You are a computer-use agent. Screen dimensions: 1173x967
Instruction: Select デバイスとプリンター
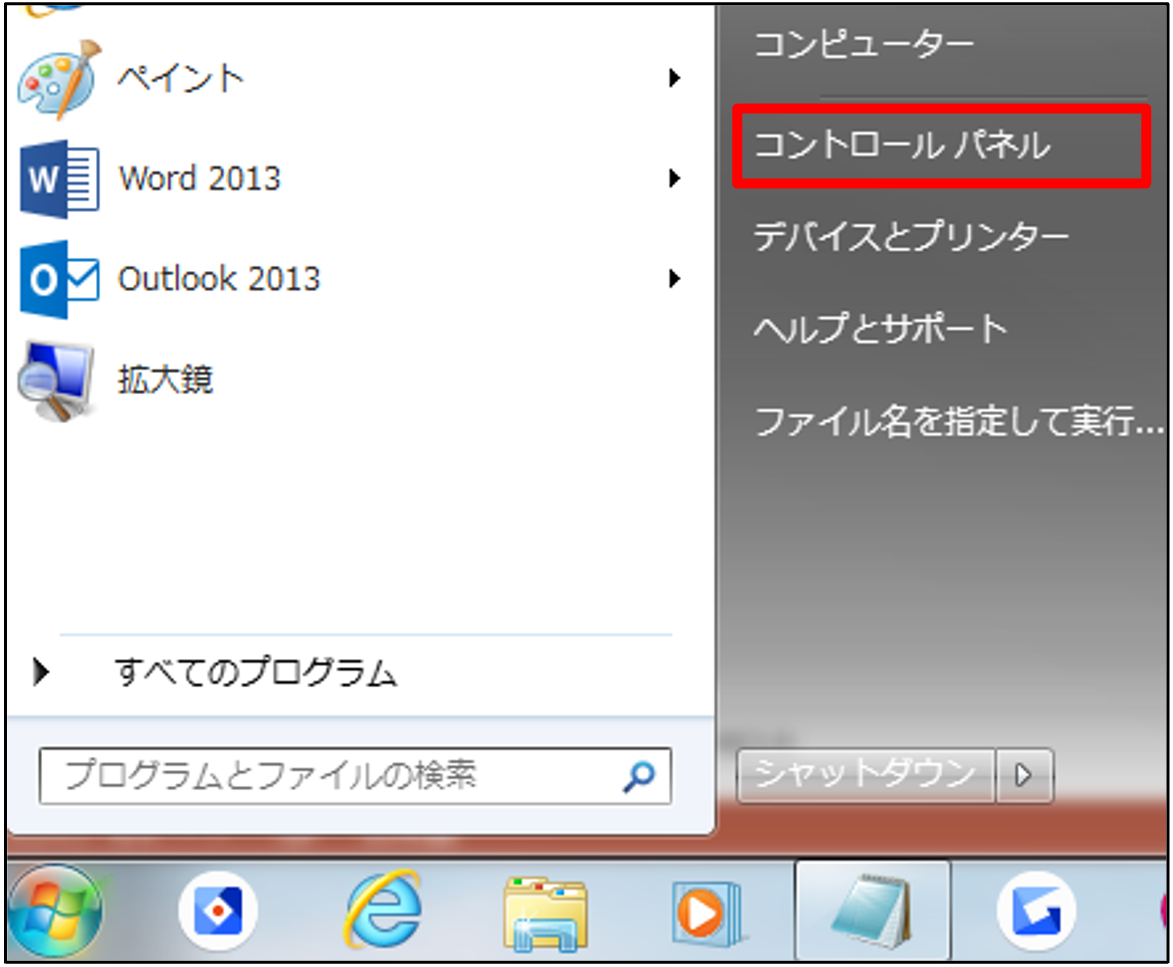(910, 237)
